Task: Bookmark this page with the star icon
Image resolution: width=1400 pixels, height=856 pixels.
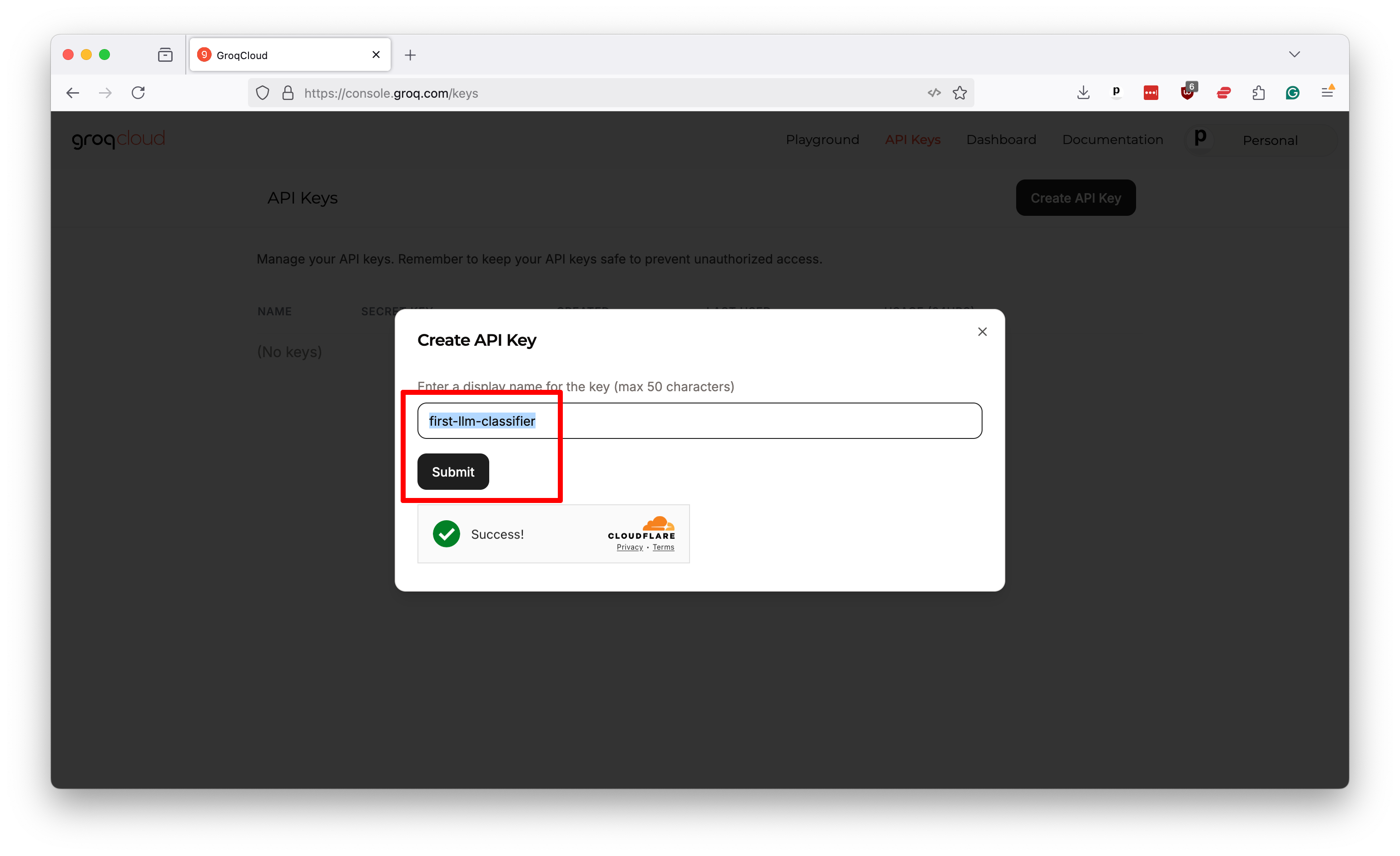Action: (960, 93)
